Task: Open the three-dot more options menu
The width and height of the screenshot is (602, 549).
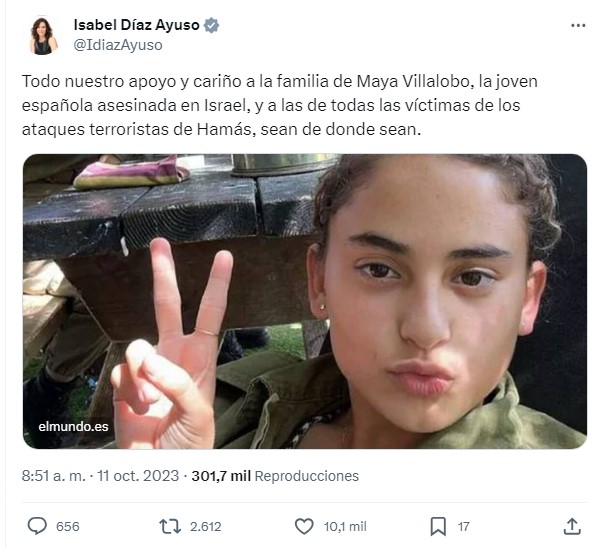Action: pos(578,26)
